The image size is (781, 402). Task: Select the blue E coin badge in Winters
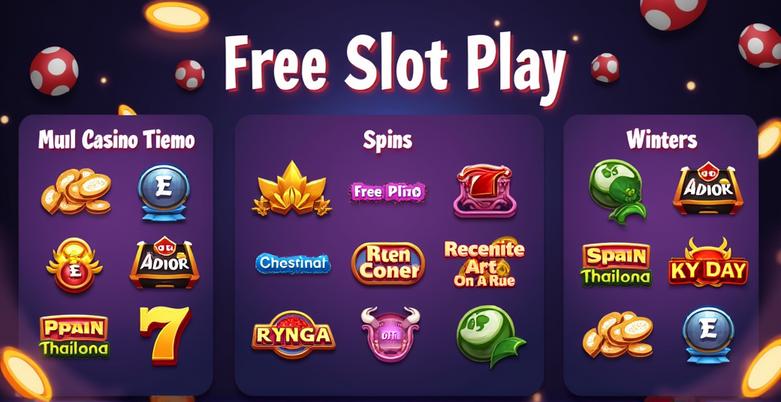[708, 334]
